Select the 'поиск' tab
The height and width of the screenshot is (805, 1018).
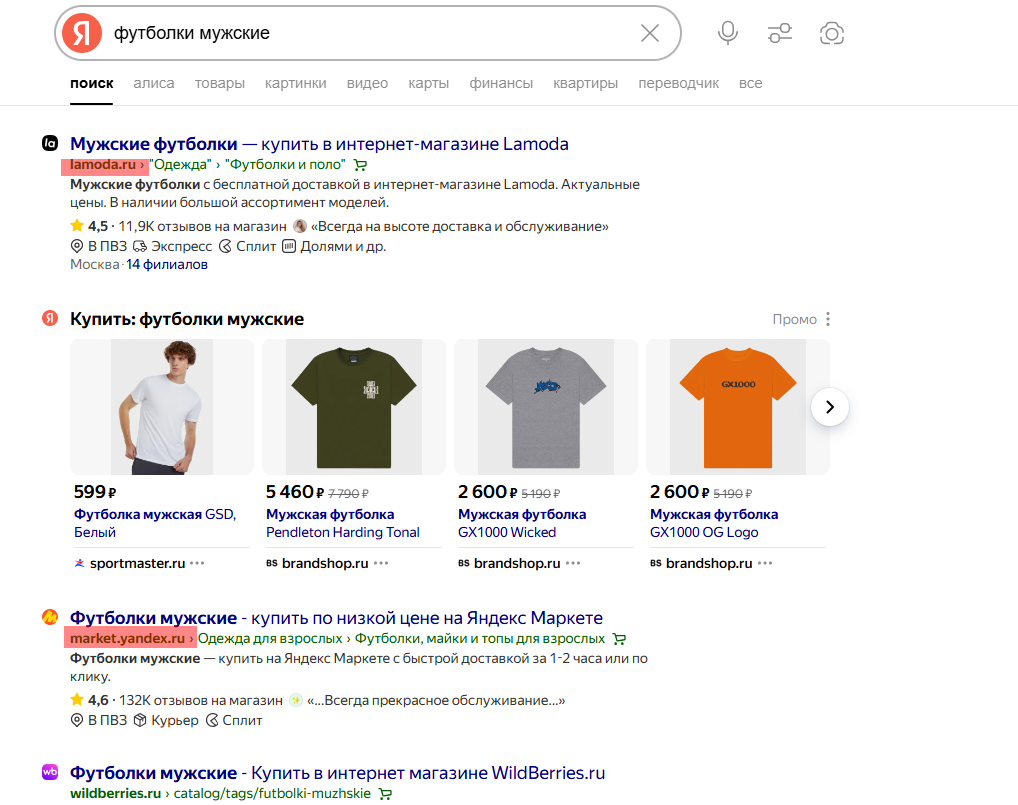pos(92,83)
